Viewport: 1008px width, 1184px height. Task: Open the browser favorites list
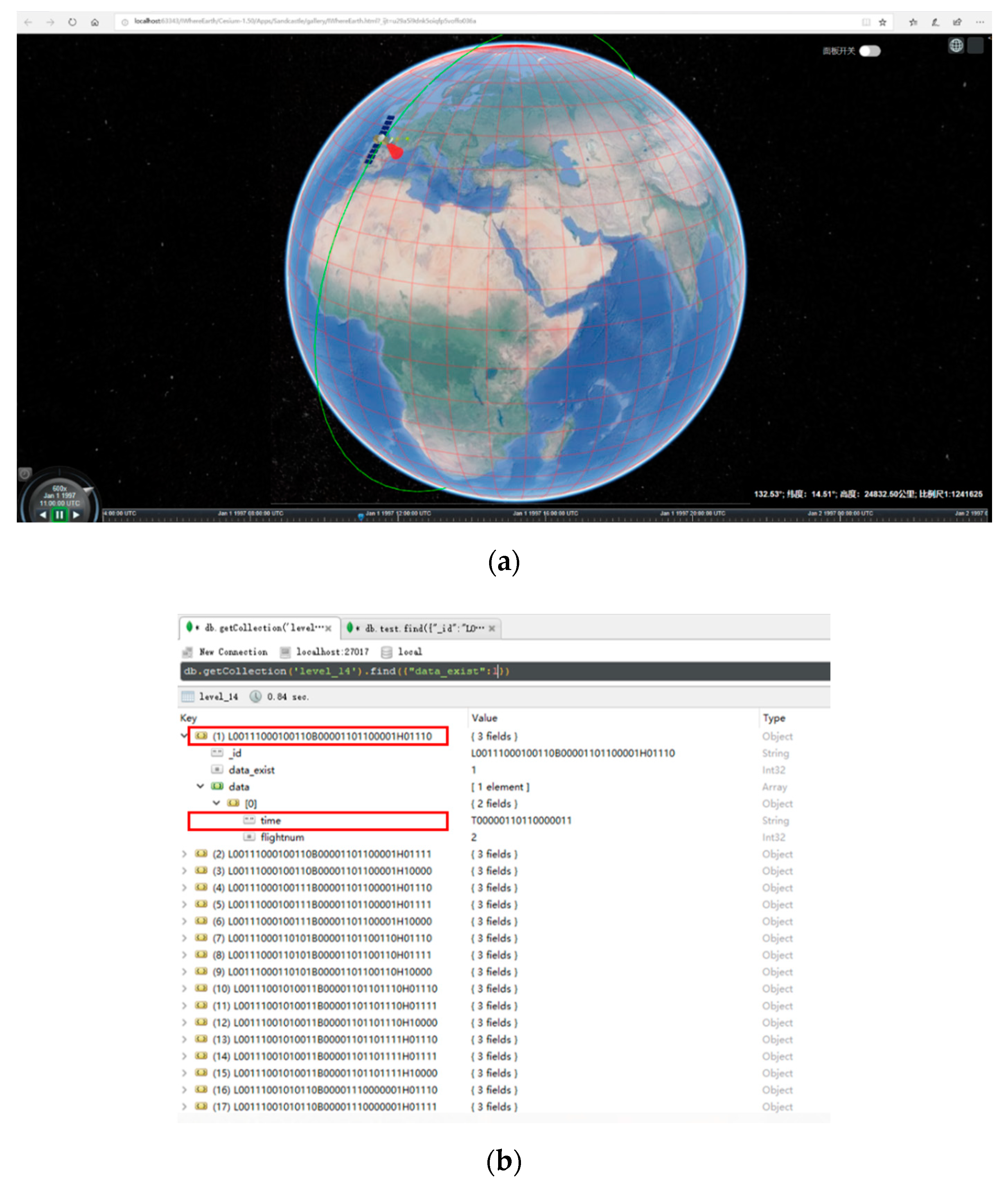click(x=913, y=22)
